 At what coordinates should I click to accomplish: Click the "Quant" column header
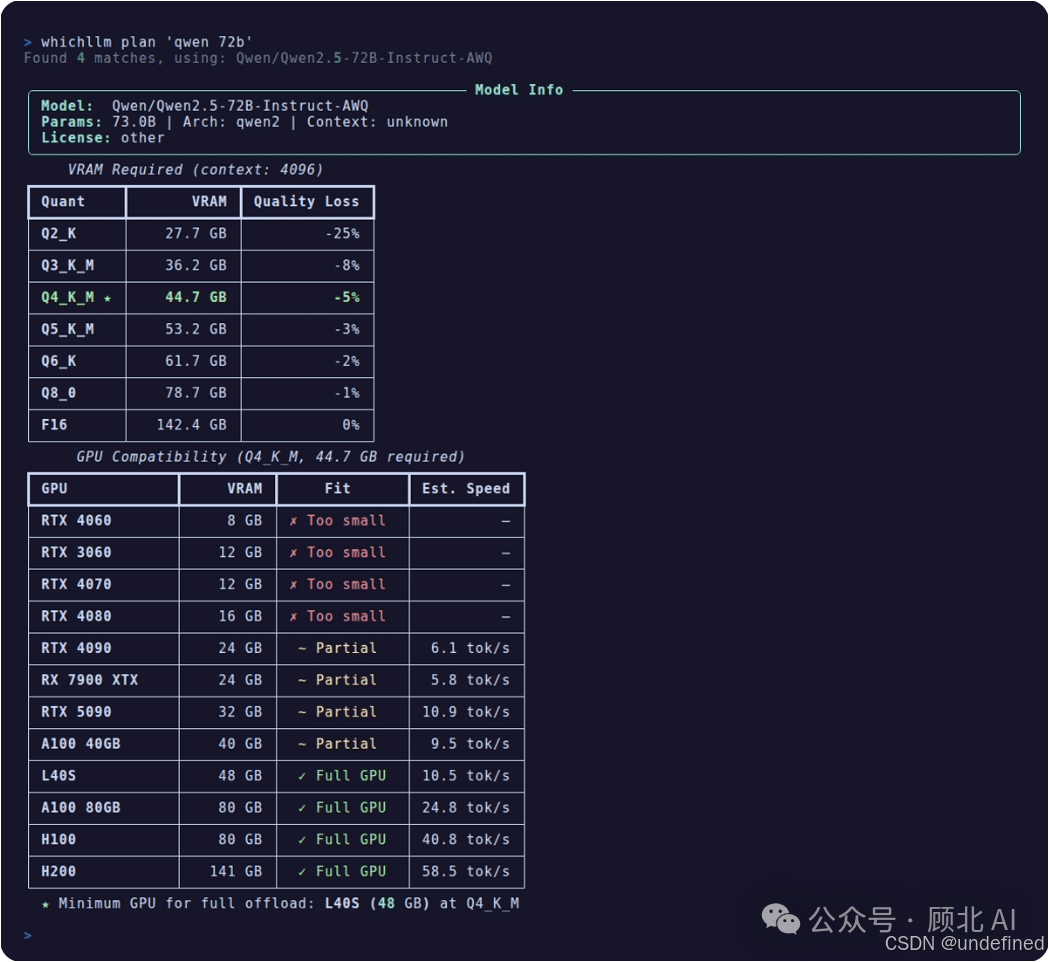63,201
